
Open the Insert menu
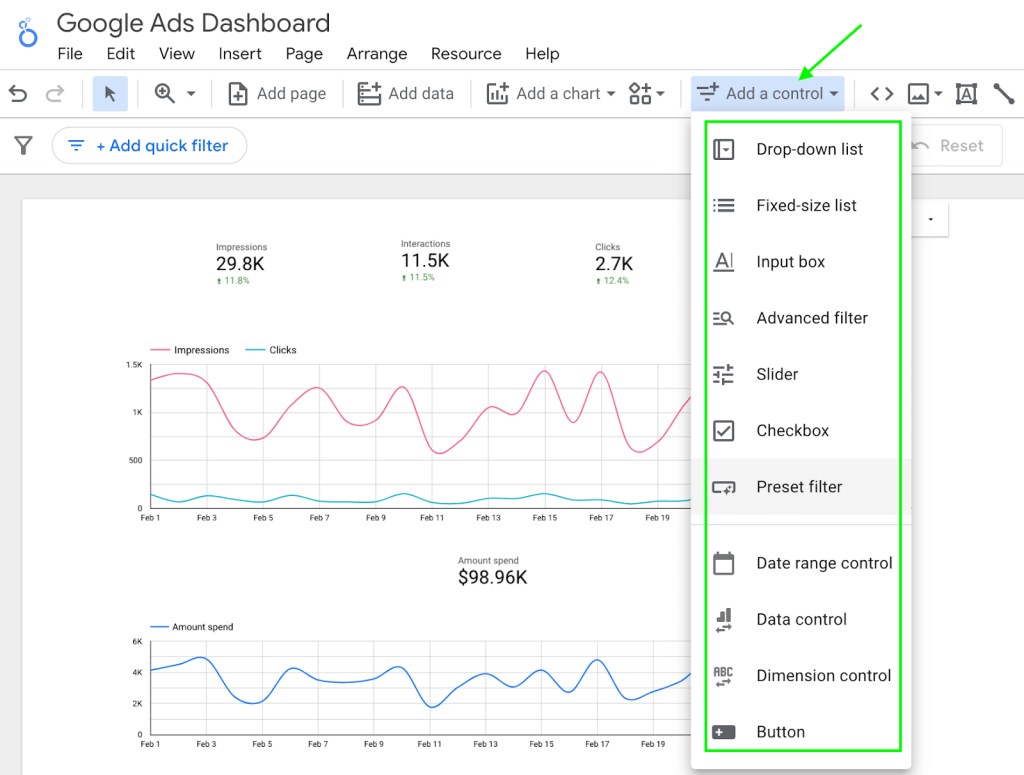pyautogui.click(x=240, y=54)
